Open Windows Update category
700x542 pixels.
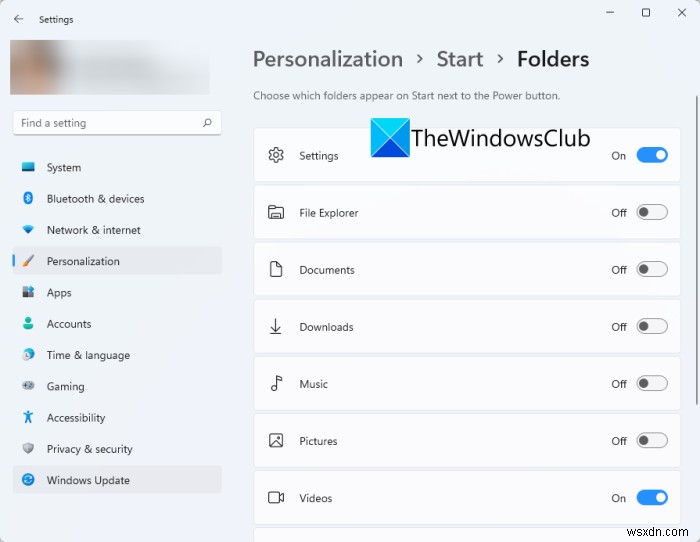pos(117,480)
